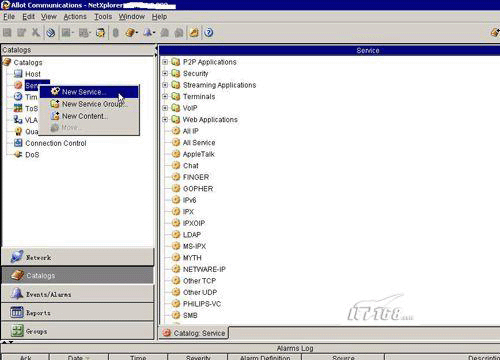Click the Security folder icon
The image size is (500, 360).
point(176,73)
